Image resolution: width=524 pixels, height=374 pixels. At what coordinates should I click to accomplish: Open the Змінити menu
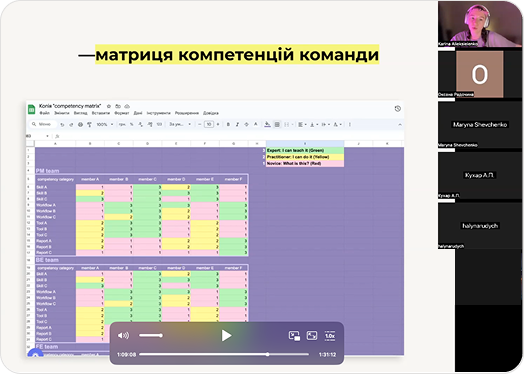[x=62, y=113]
